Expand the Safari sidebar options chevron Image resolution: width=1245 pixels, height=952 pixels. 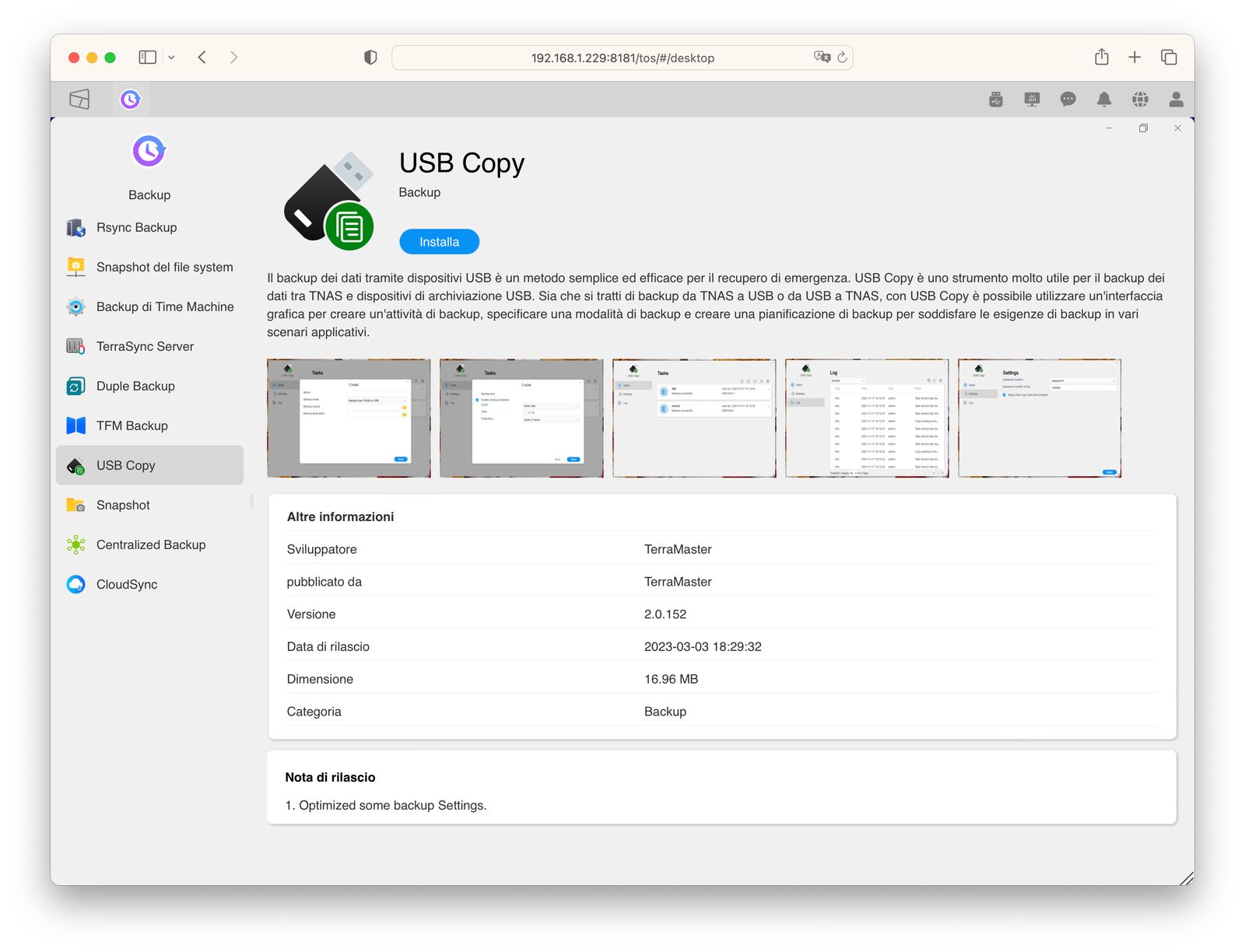[171, 58]
